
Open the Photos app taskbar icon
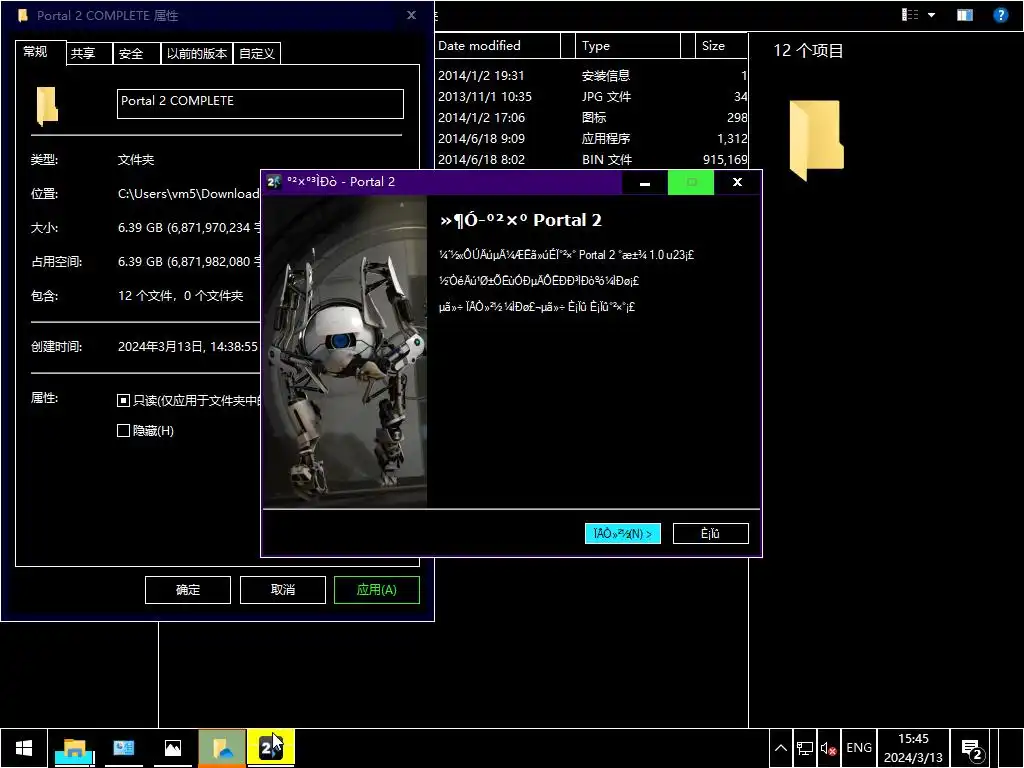(x=172, y=748)
